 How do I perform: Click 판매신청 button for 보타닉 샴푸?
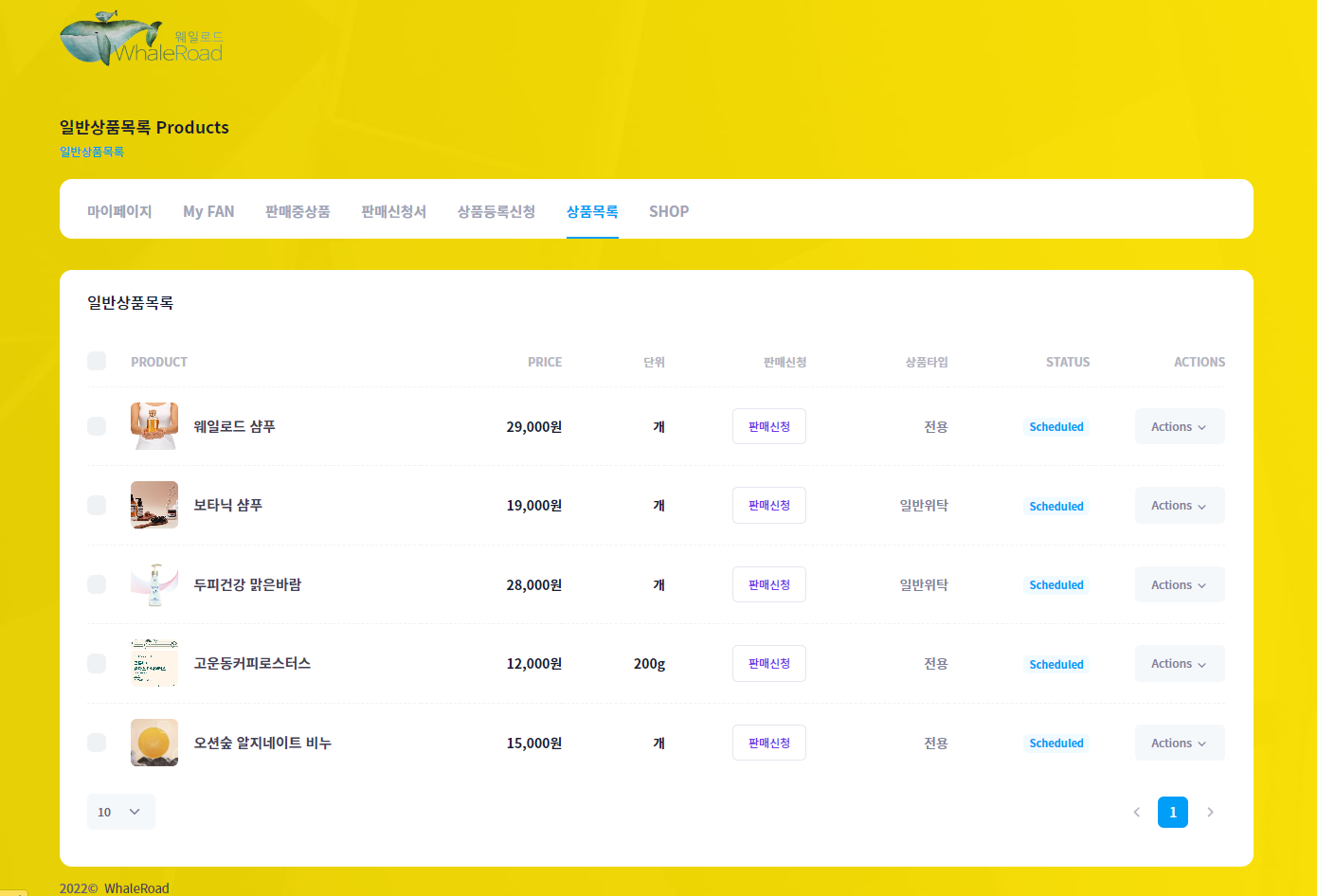click(769, 505)
